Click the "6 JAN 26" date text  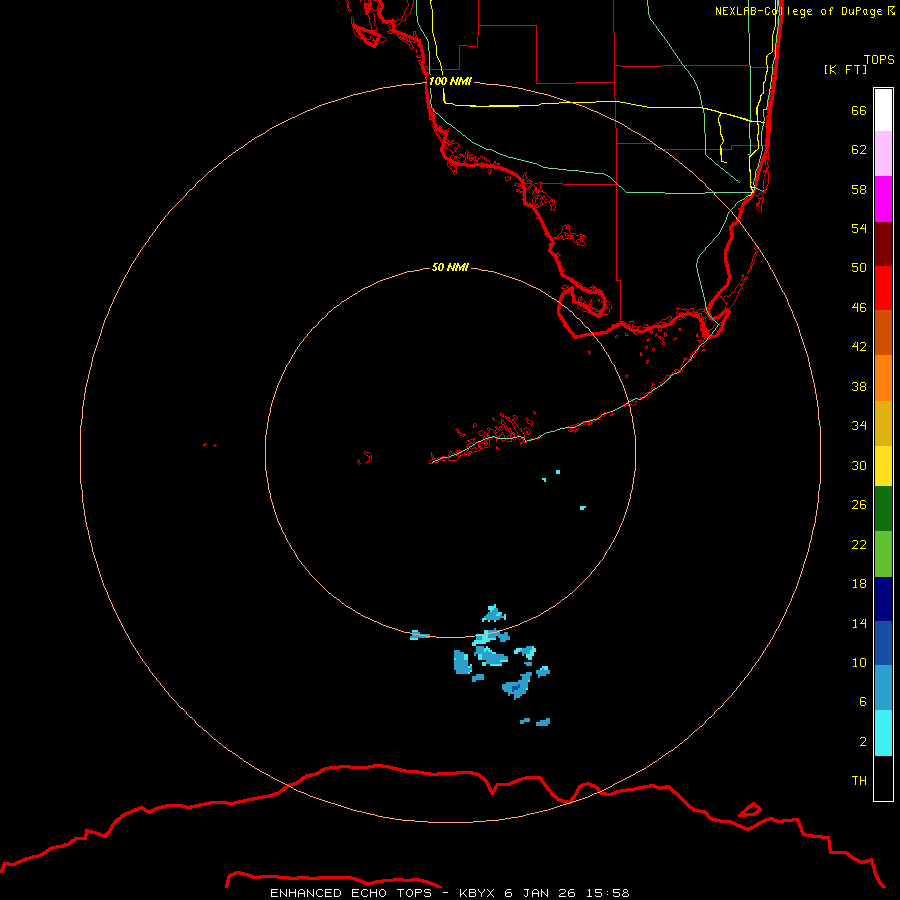pos(541,893)
